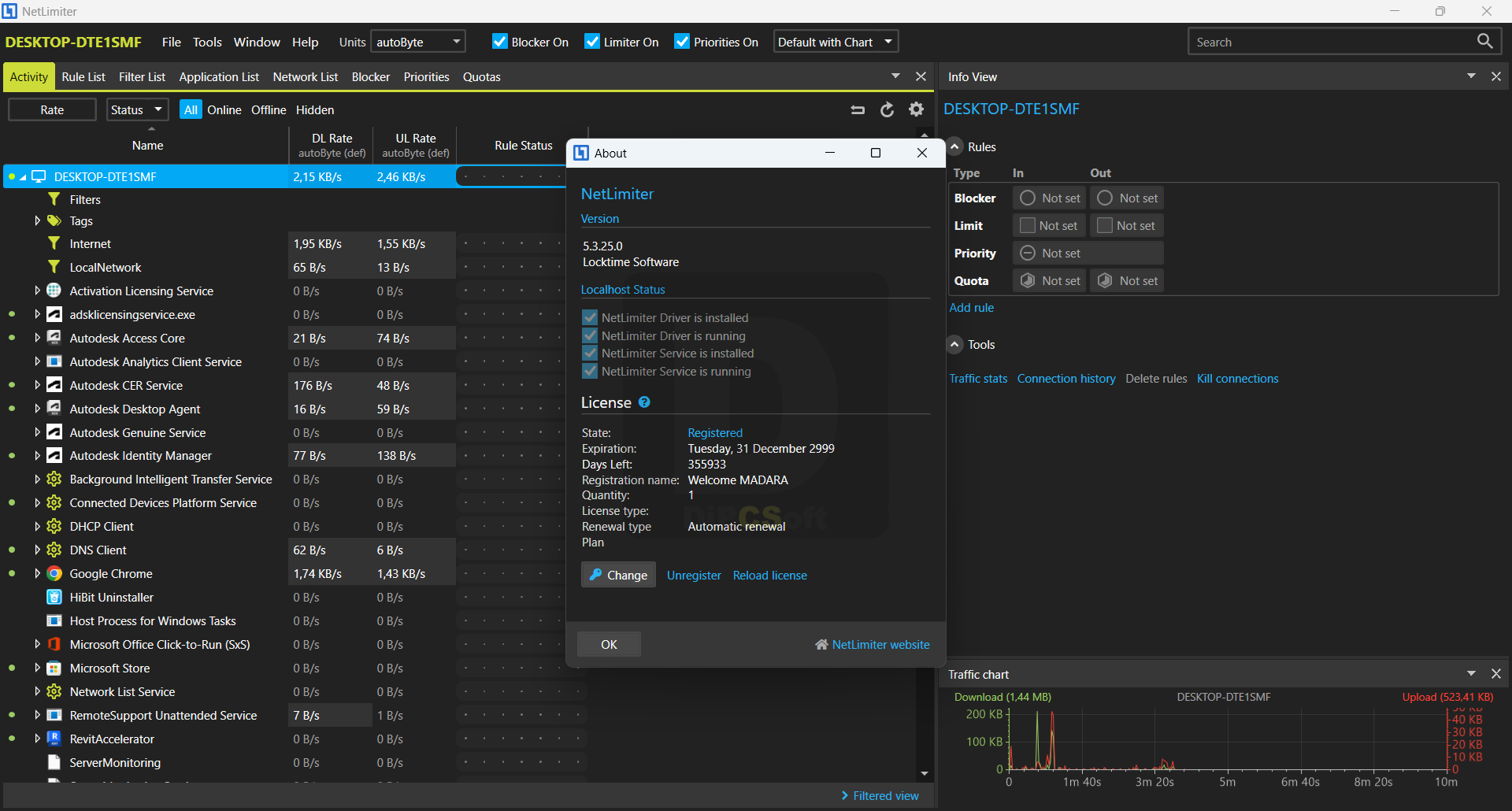Open the Default with Chart layout dropdown
Viewport: 1512px width, 811px height.
point(836,42)
